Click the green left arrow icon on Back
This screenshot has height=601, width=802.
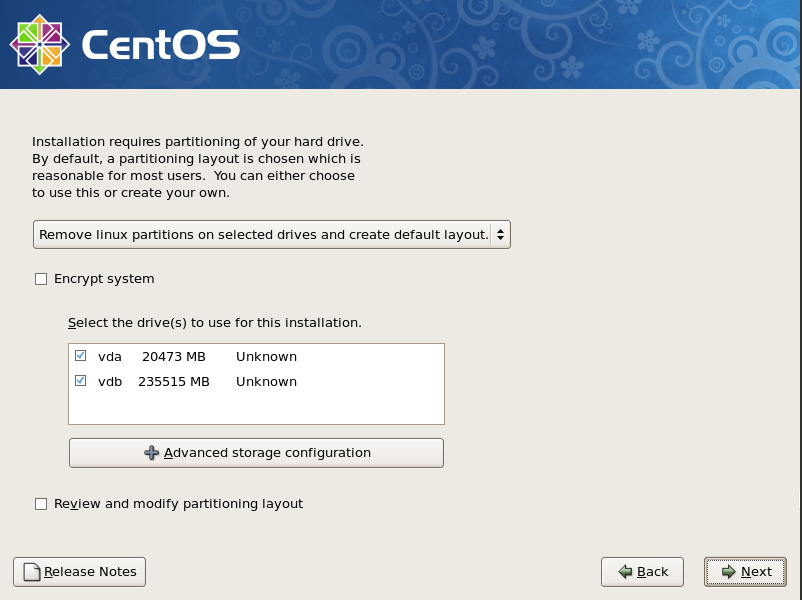pyautogui.click(x=625, y=571)
